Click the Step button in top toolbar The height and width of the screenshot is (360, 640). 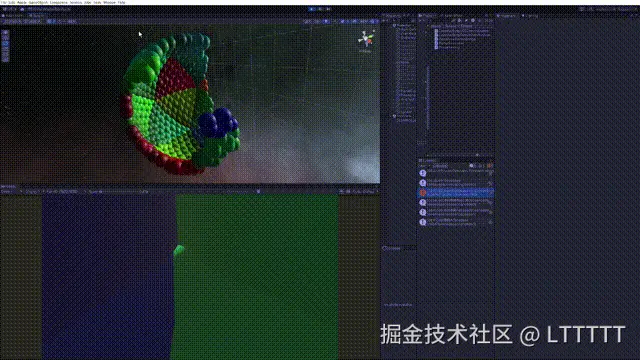pyautogui.click(x=328, y=9)
